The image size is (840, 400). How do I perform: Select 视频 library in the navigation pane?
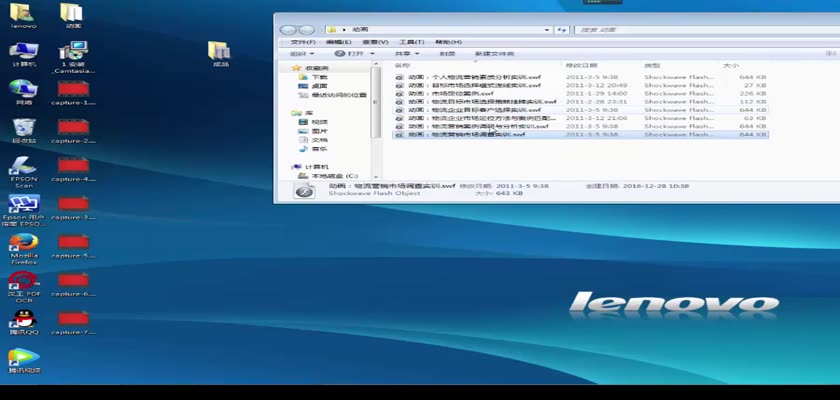[x=313, y=122]
